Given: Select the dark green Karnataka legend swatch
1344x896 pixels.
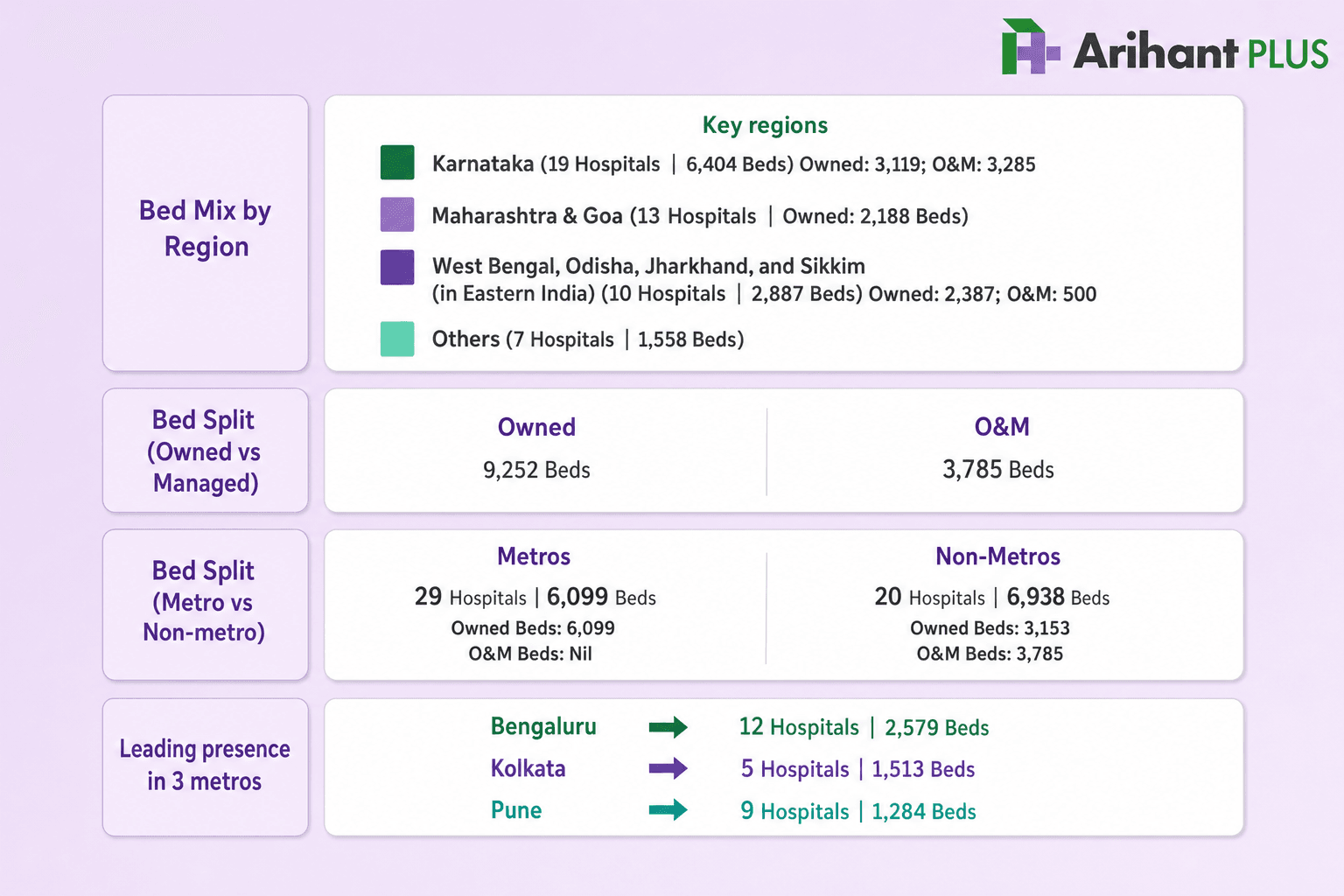Looking at the screenshot, I should [x=397, y=163].
